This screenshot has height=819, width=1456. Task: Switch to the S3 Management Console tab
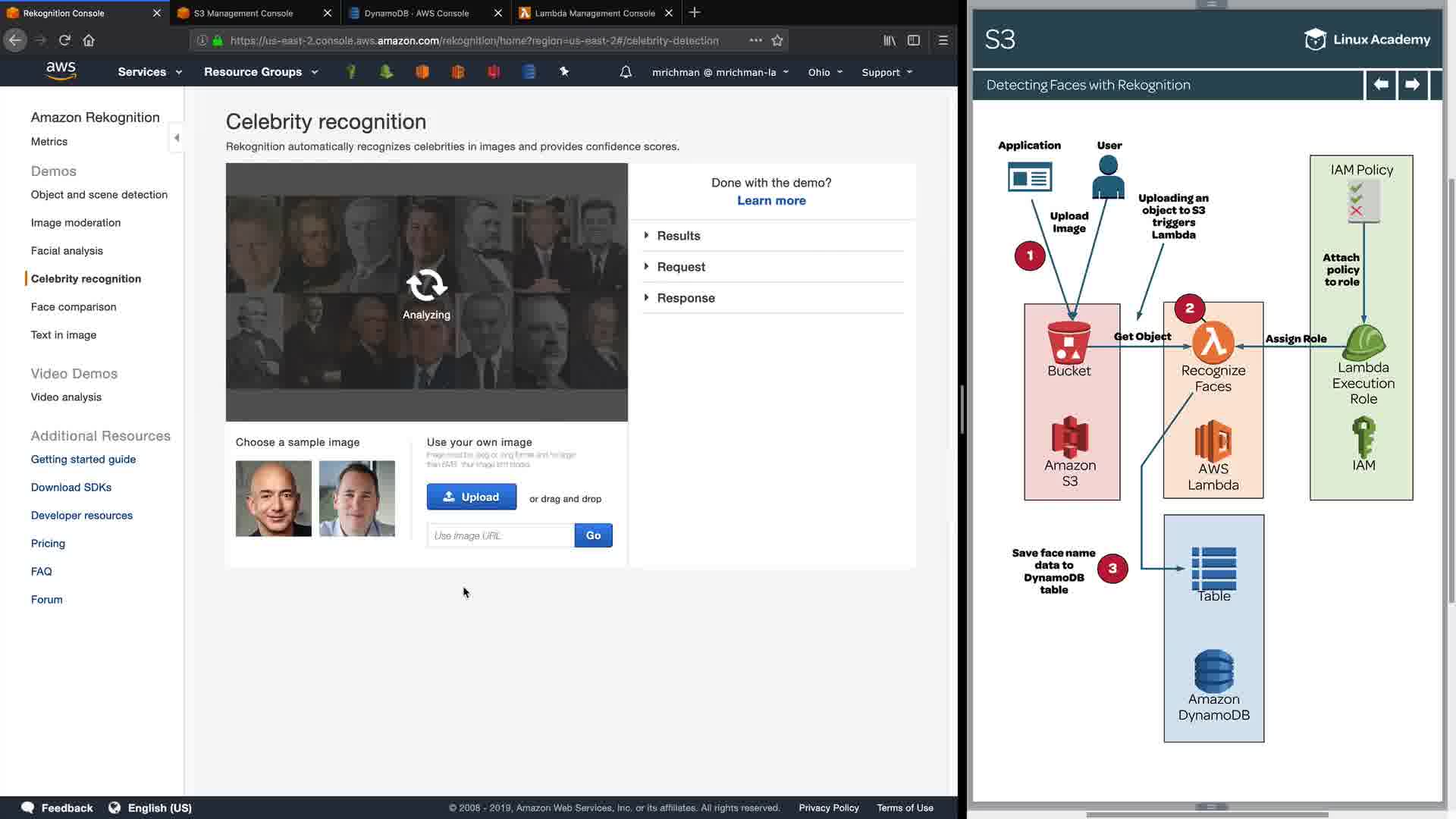click(243, 13)
